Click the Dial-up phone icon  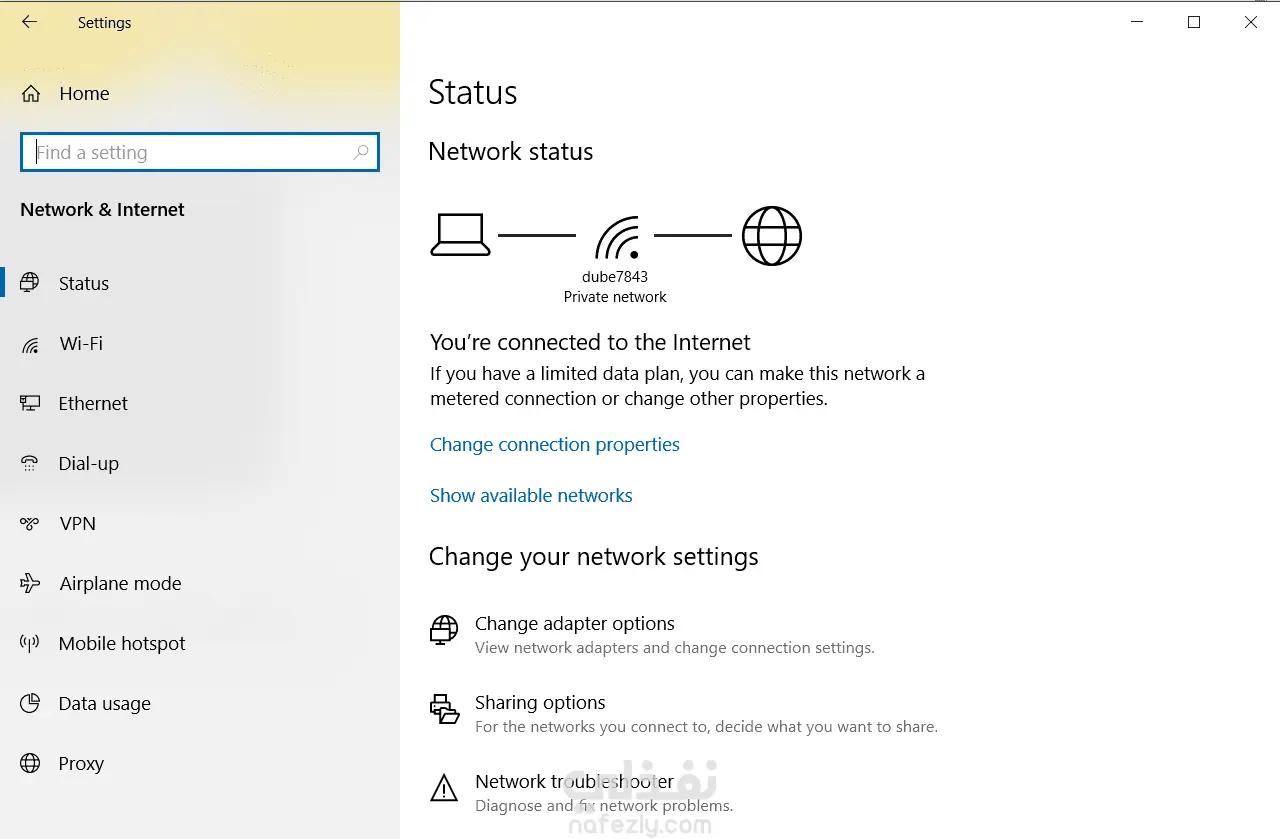pos(30,463)
